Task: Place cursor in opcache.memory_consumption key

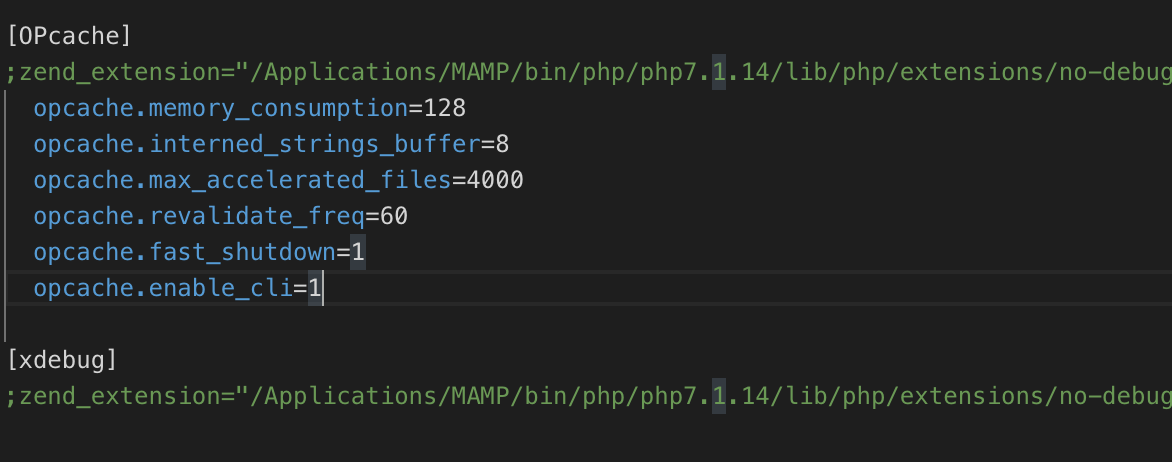Action: [220, 109]
